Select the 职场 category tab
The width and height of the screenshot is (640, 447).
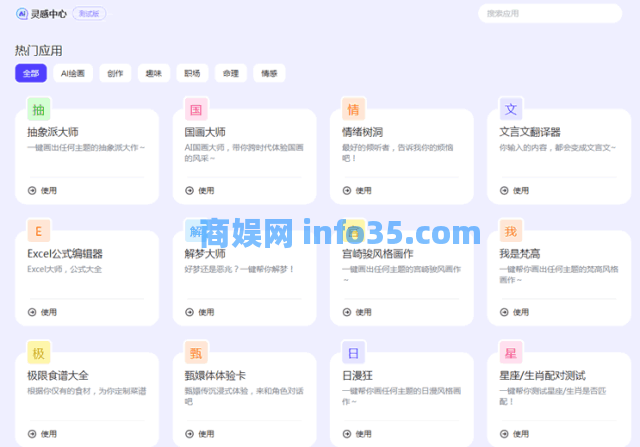(192, 73)
